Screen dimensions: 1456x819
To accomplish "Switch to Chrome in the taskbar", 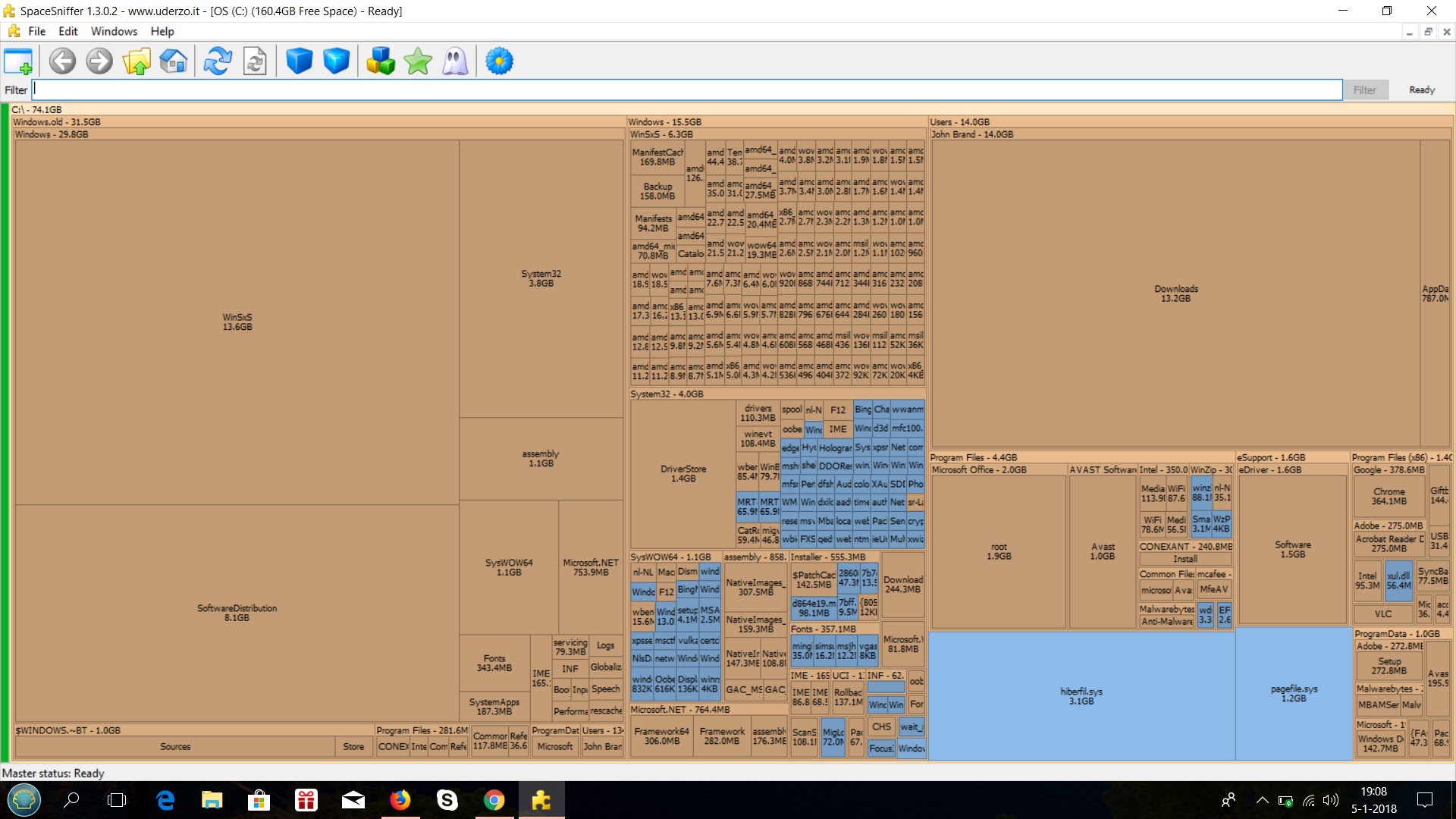I will pyautogui.click(x=494, y=800).
